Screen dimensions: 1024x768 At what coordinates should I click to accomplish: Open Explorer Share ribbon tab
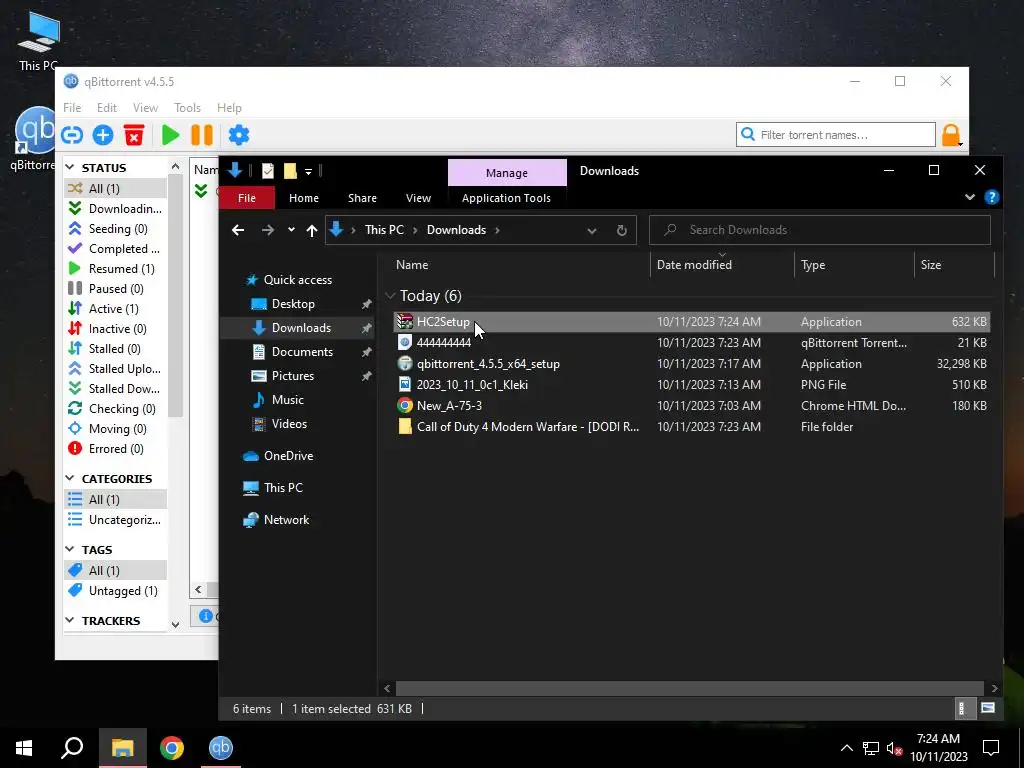[x=362, y=198]
